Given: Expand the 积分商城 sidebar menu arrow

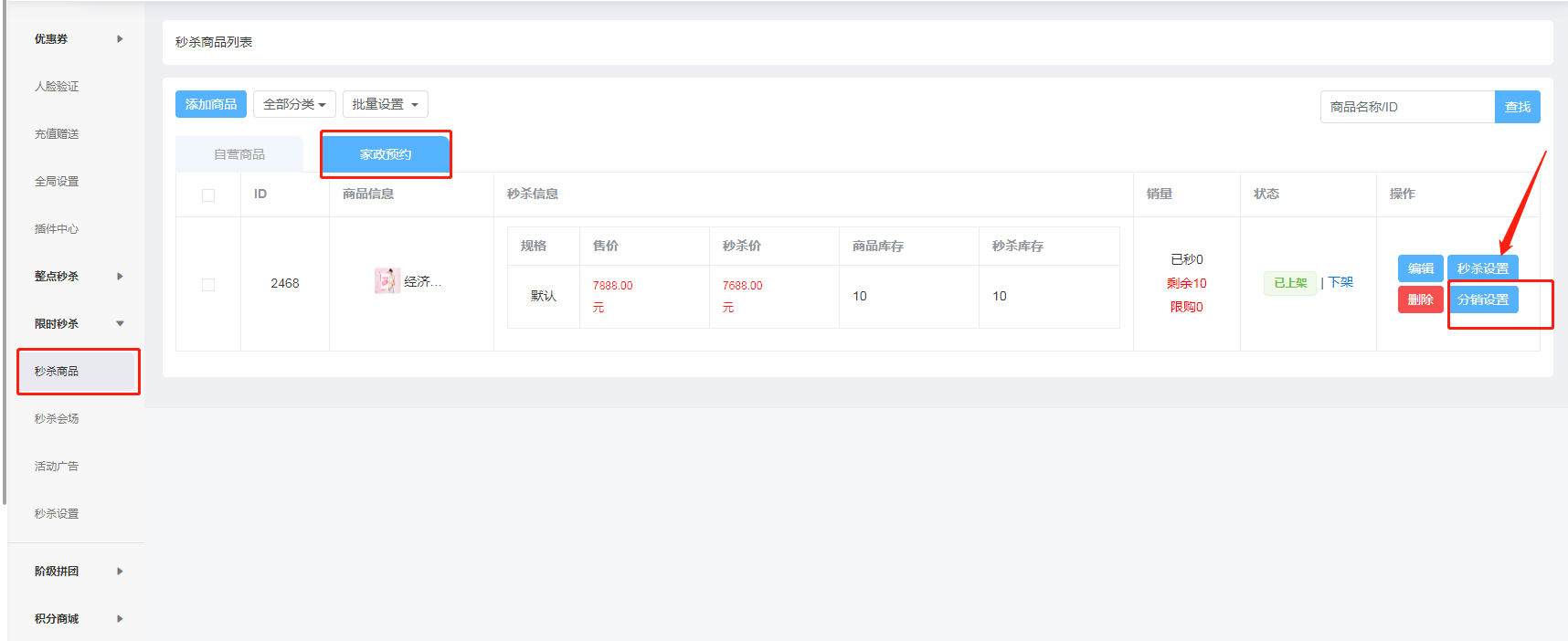Looking at the screenshot, I should (120, 619).
